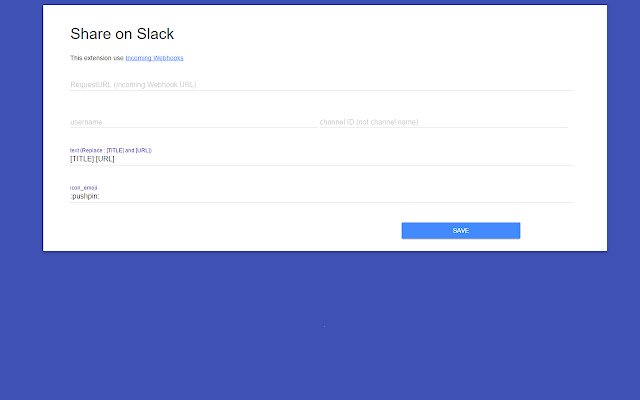640x400 pixels.
Task: Click the 'text (Replace : [TITLE] and [URL])' label
Action: point(111,150)
